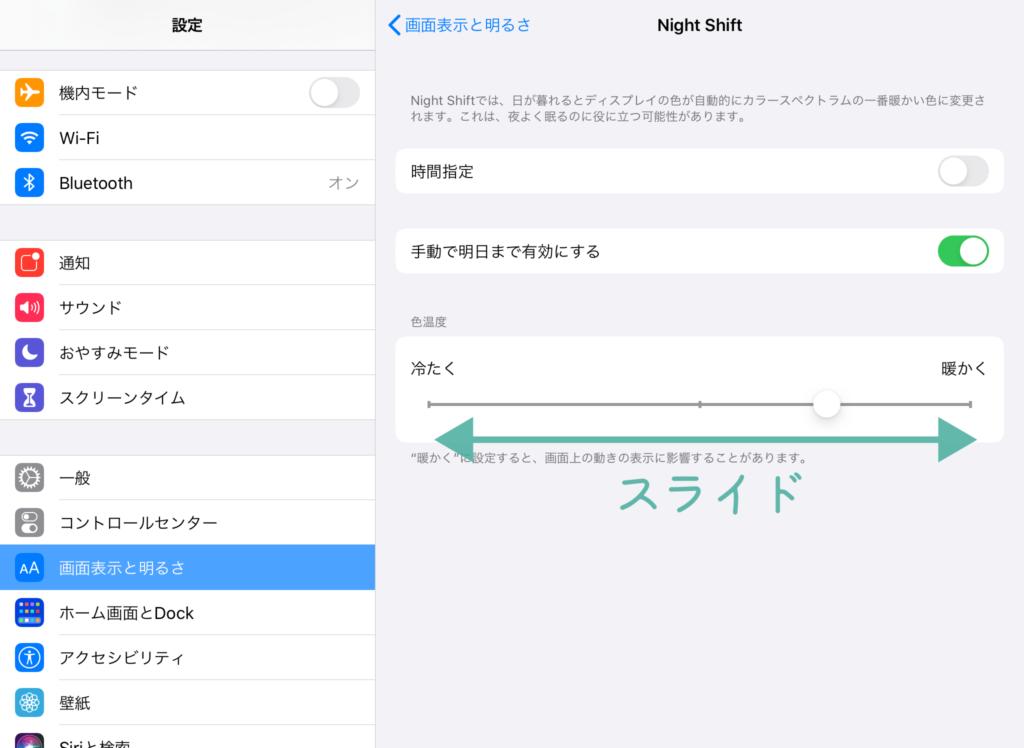Open アクセシビリティ settings
Image resolution: width=1024 pixels, height=748 pixels.
tap(187, 658)
